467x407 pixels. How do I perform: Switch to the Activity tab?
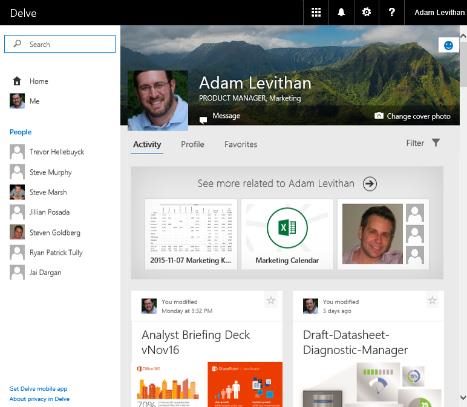[x=147, y=144]
